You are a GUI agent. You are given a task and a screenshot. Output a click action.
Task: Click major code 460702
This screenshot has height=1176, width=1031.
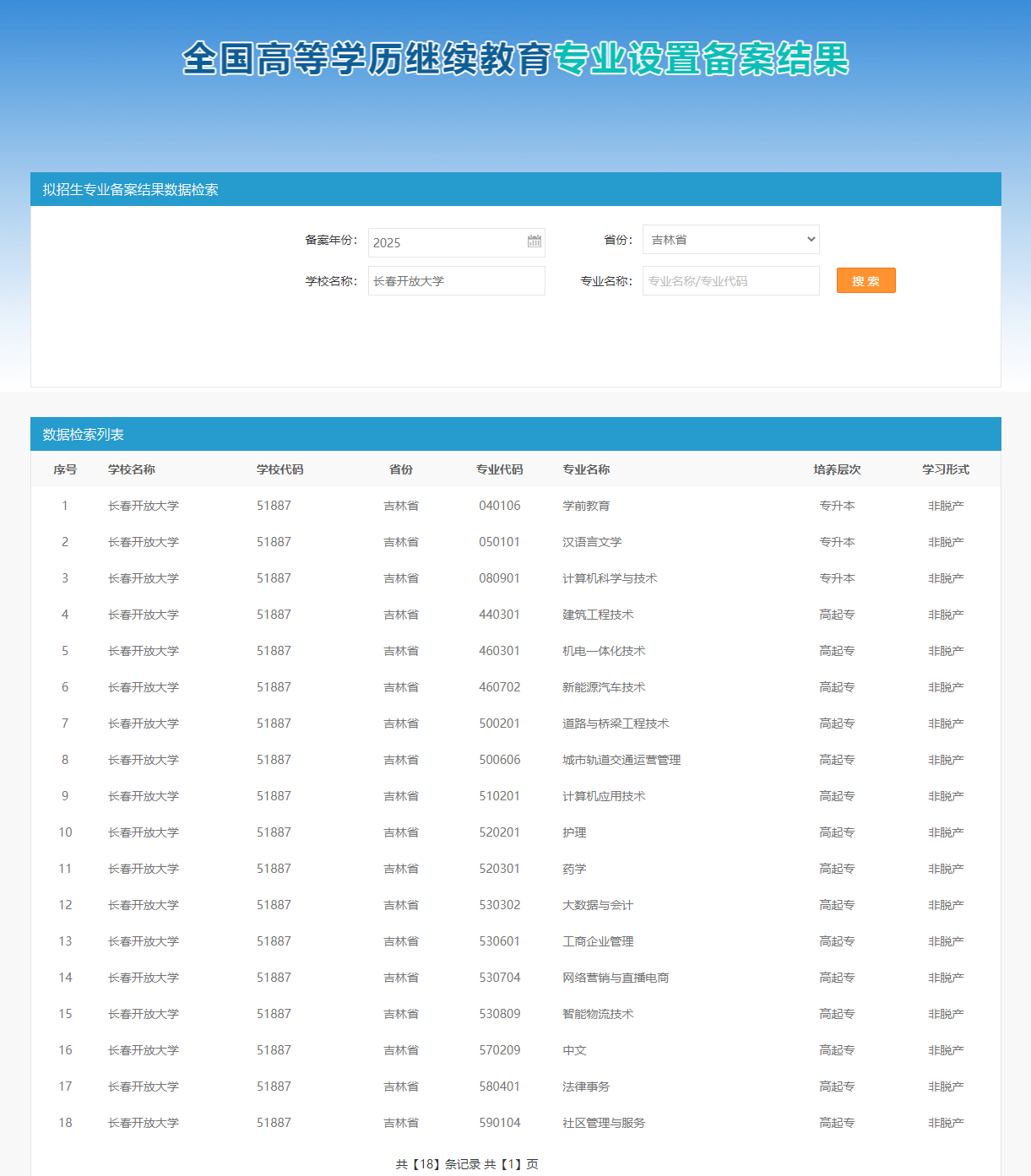coord(500,687)
